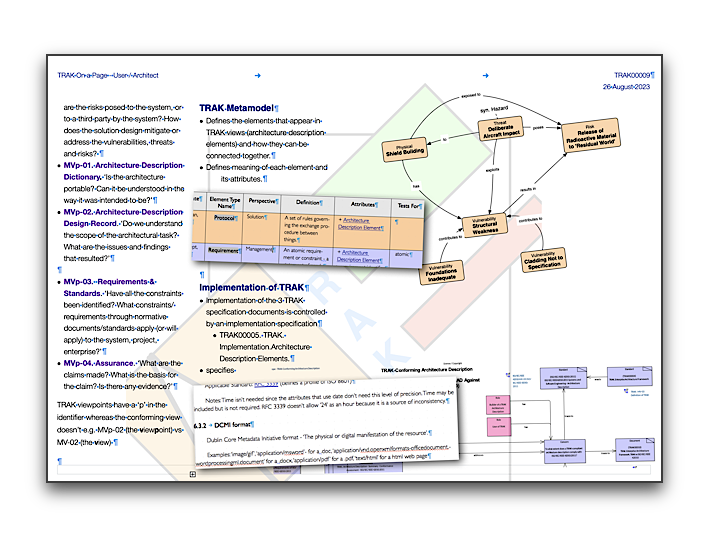Viewport: 710px width, 535px height.
Task: Click 'MVp-03. Requirements & Standards' bullet
Action: point(110,287)
